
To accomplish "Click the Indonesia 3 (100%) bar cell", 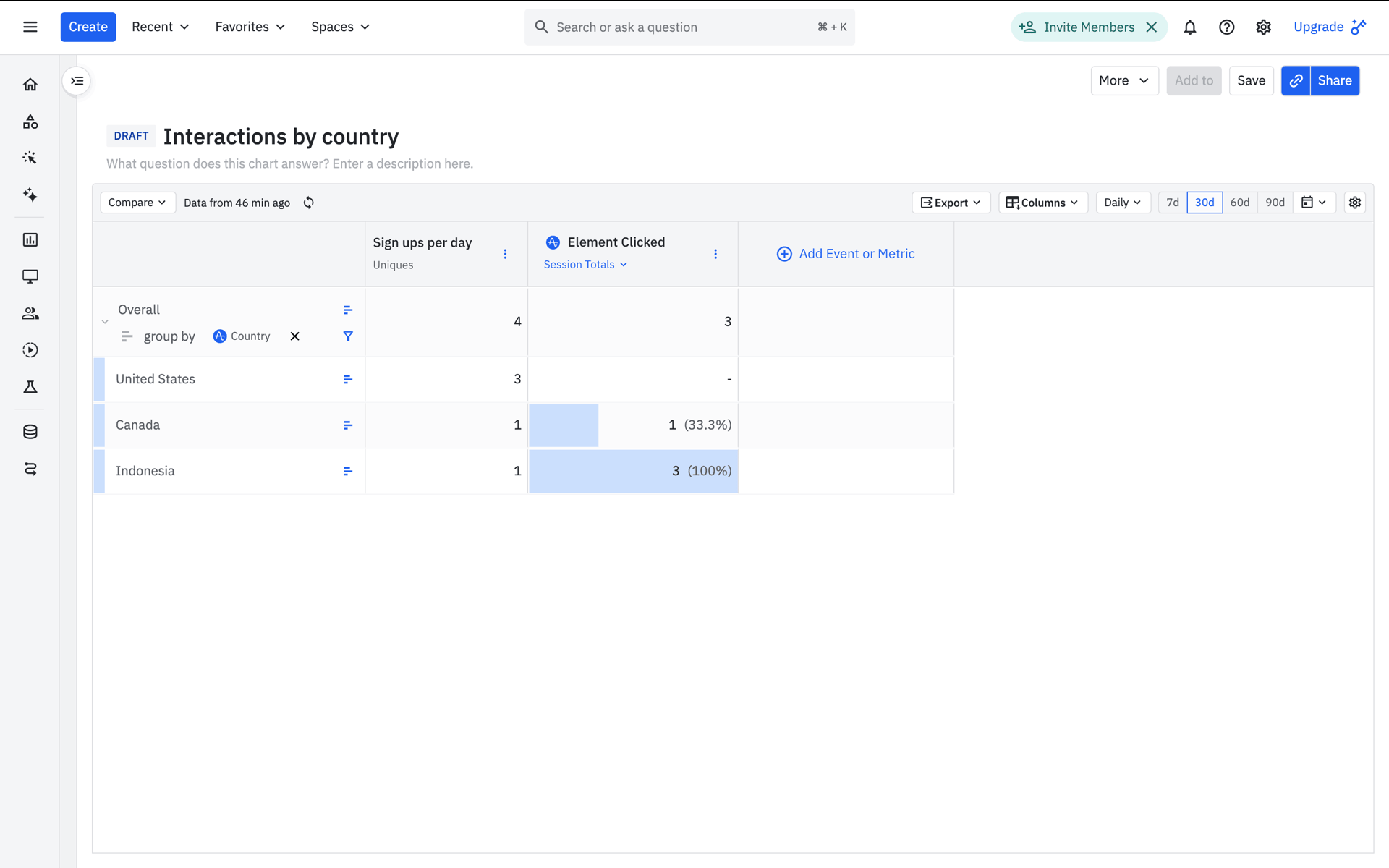I will click(x=633, y=472).
